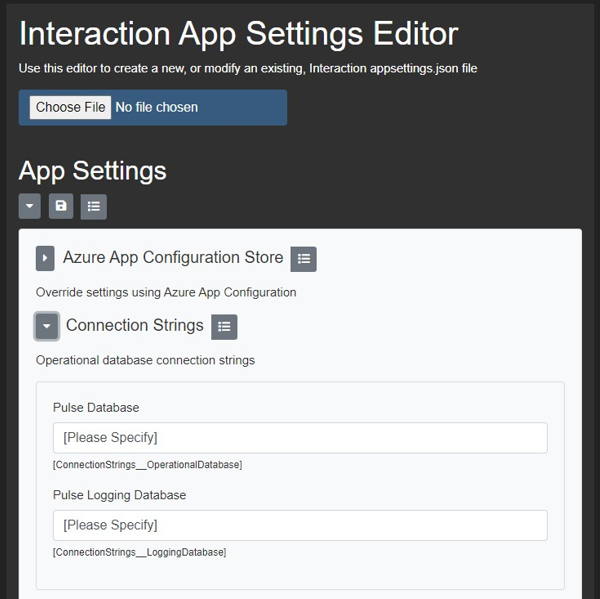Viewport: 600px width, 599px height.
Task: Click the 'No file chosen' text
Action: click(157, 107)
